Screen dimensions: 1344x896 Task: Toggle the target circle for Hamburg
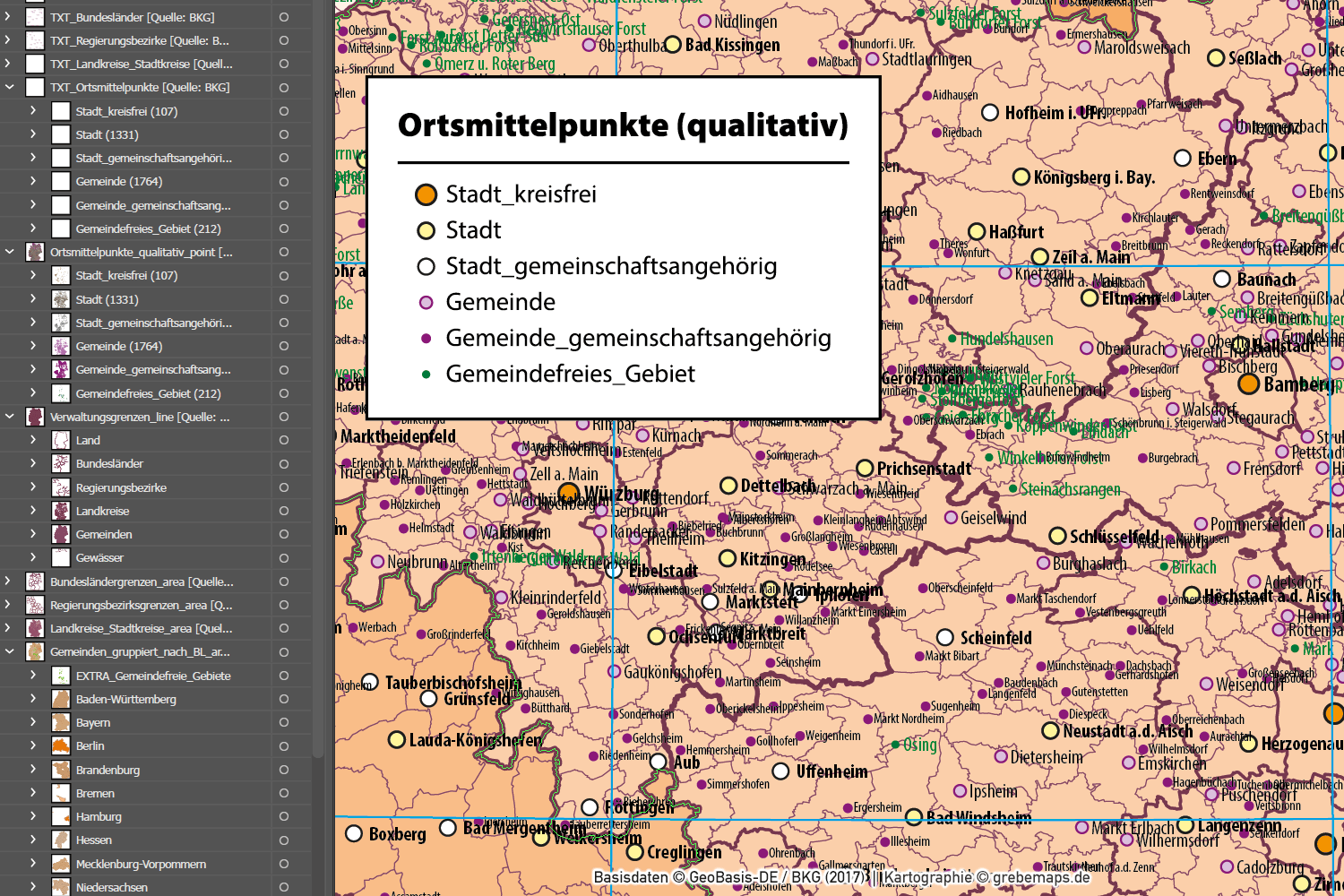283,816
